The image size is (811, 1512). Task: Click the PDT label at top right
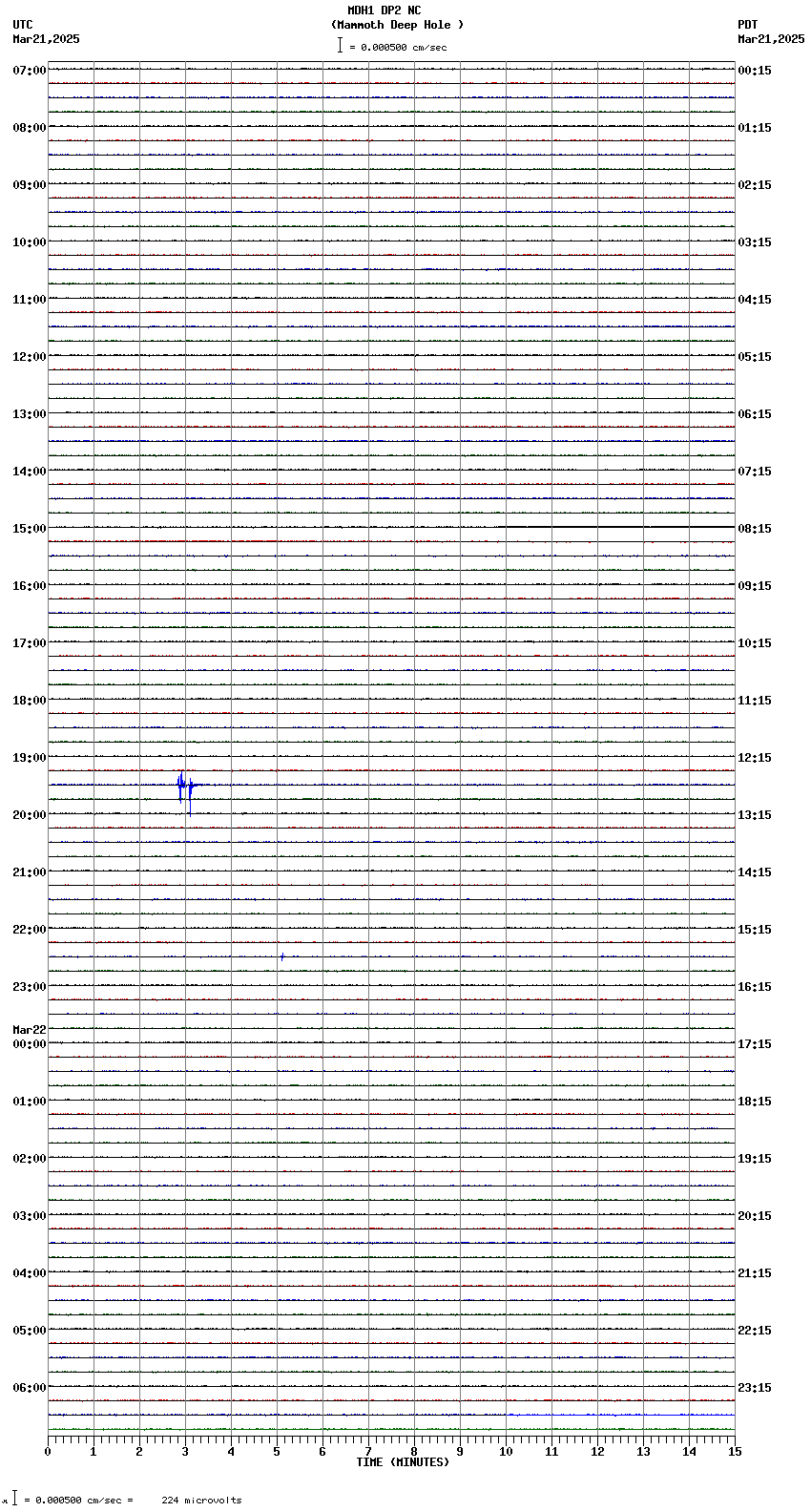[747, 25]
